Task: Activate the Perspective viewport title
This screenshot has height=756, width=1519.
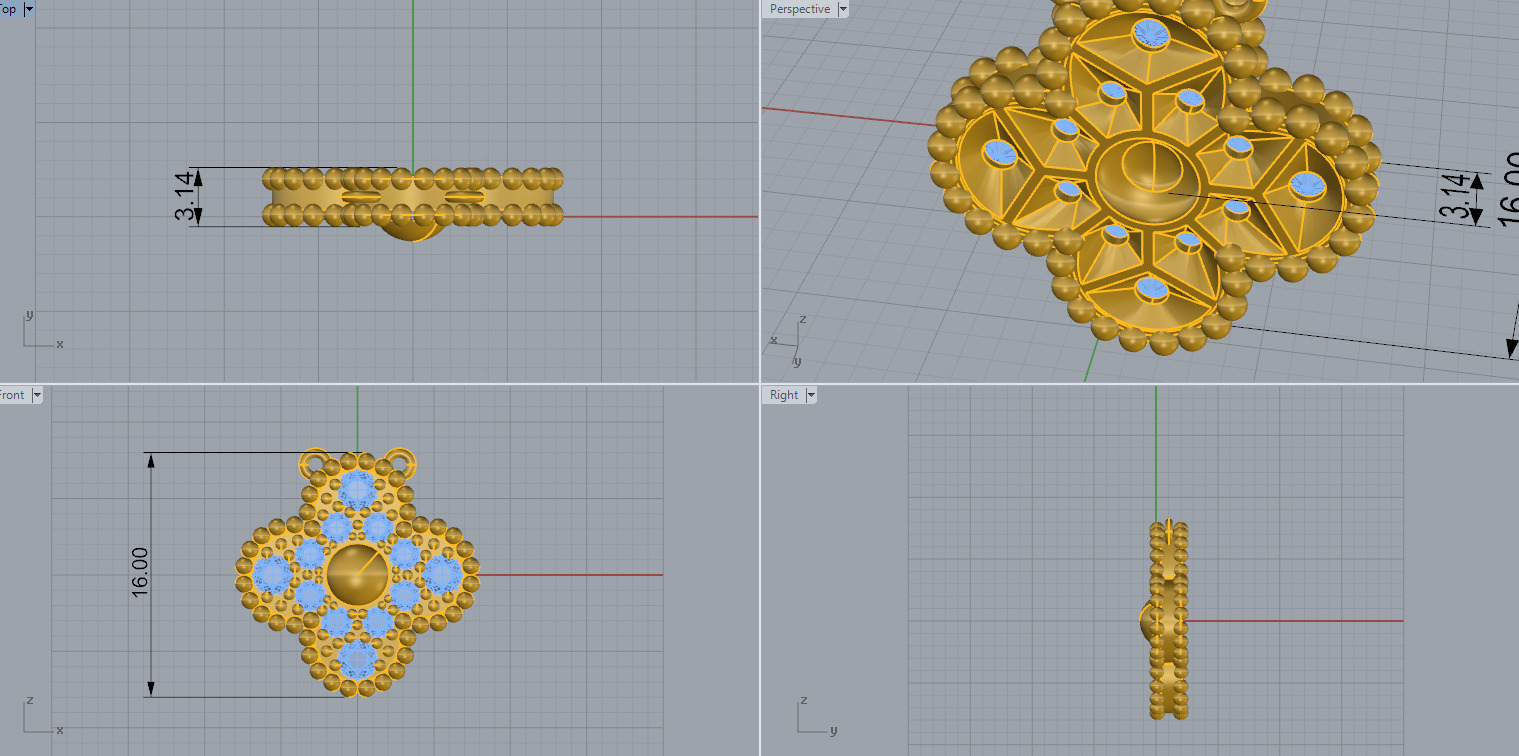Action: [x=800, y=9]
